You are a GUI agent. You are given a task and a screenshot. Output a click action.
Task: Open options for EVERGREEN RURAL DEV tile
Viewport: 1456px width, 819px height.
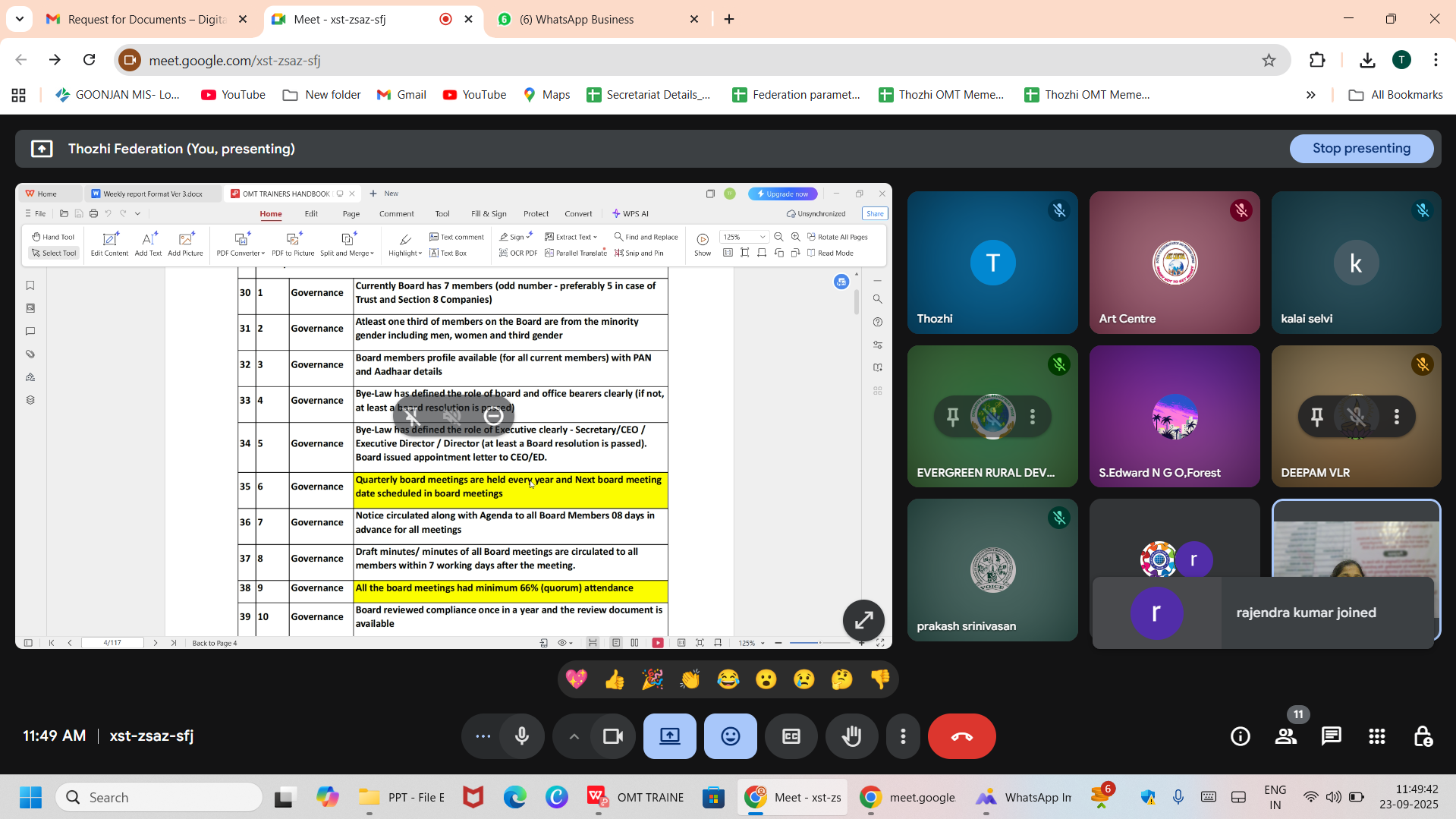[1033, 416]
